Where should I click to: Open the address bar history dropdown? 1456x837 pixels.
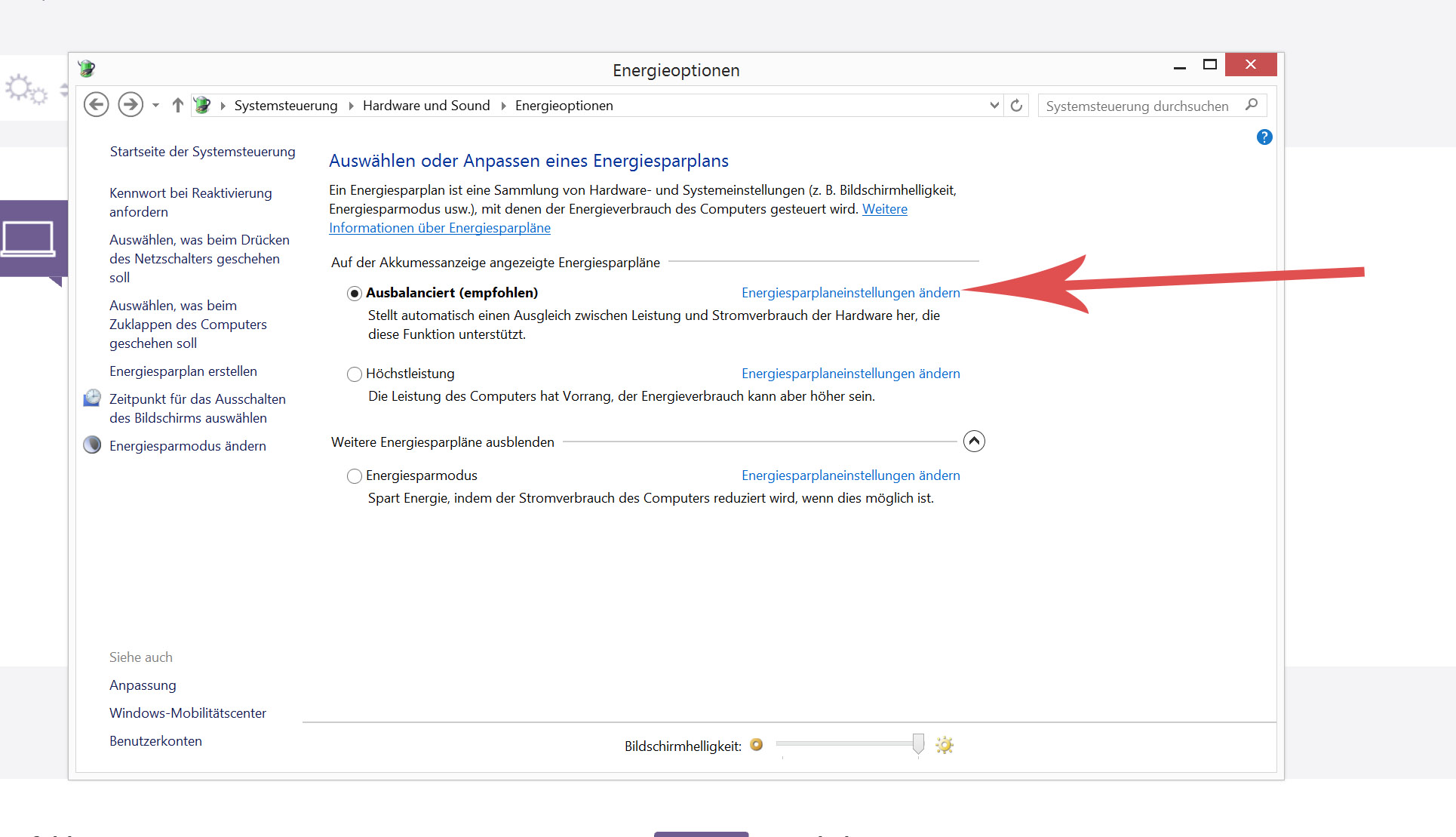[994, 106]
